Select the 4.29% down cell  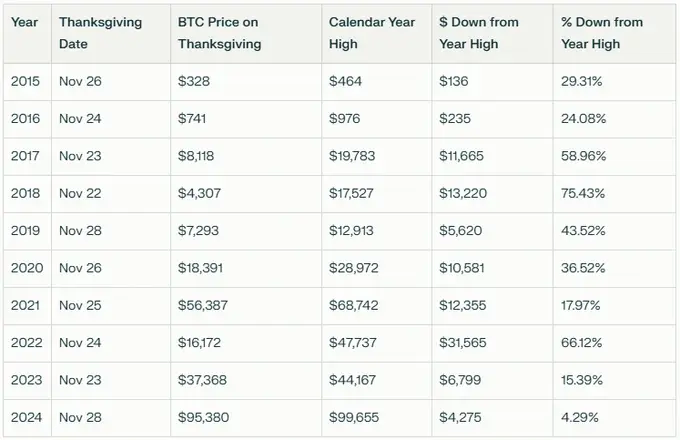click(x=579, y=418)
